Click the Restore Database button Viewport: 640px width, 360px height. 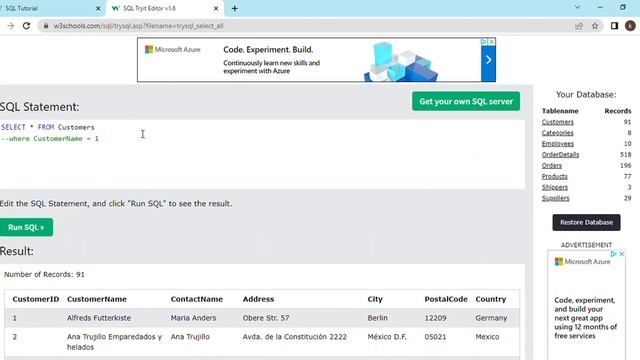[586, 222]
